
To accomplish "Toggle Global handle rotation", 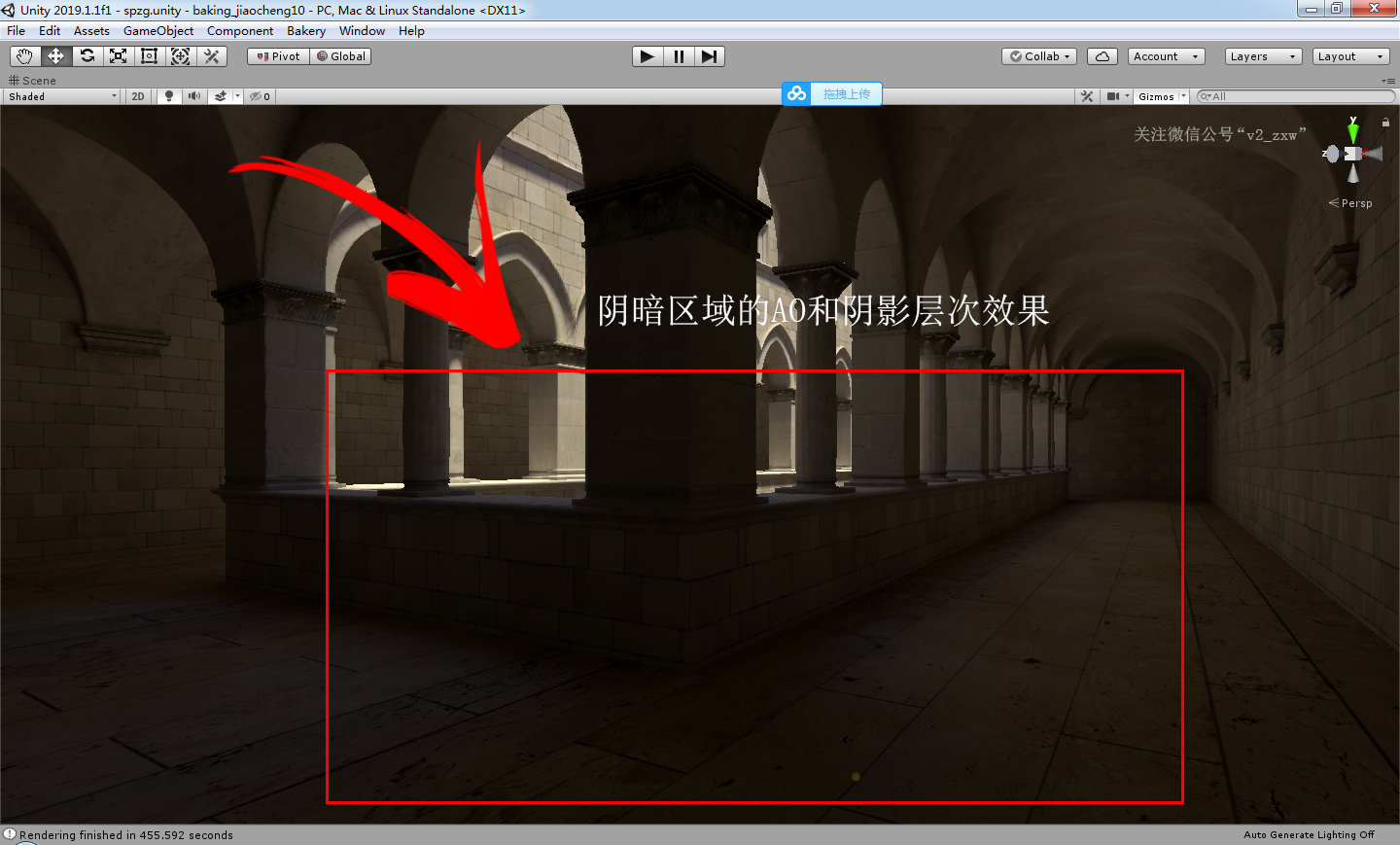I will (340, 56).
